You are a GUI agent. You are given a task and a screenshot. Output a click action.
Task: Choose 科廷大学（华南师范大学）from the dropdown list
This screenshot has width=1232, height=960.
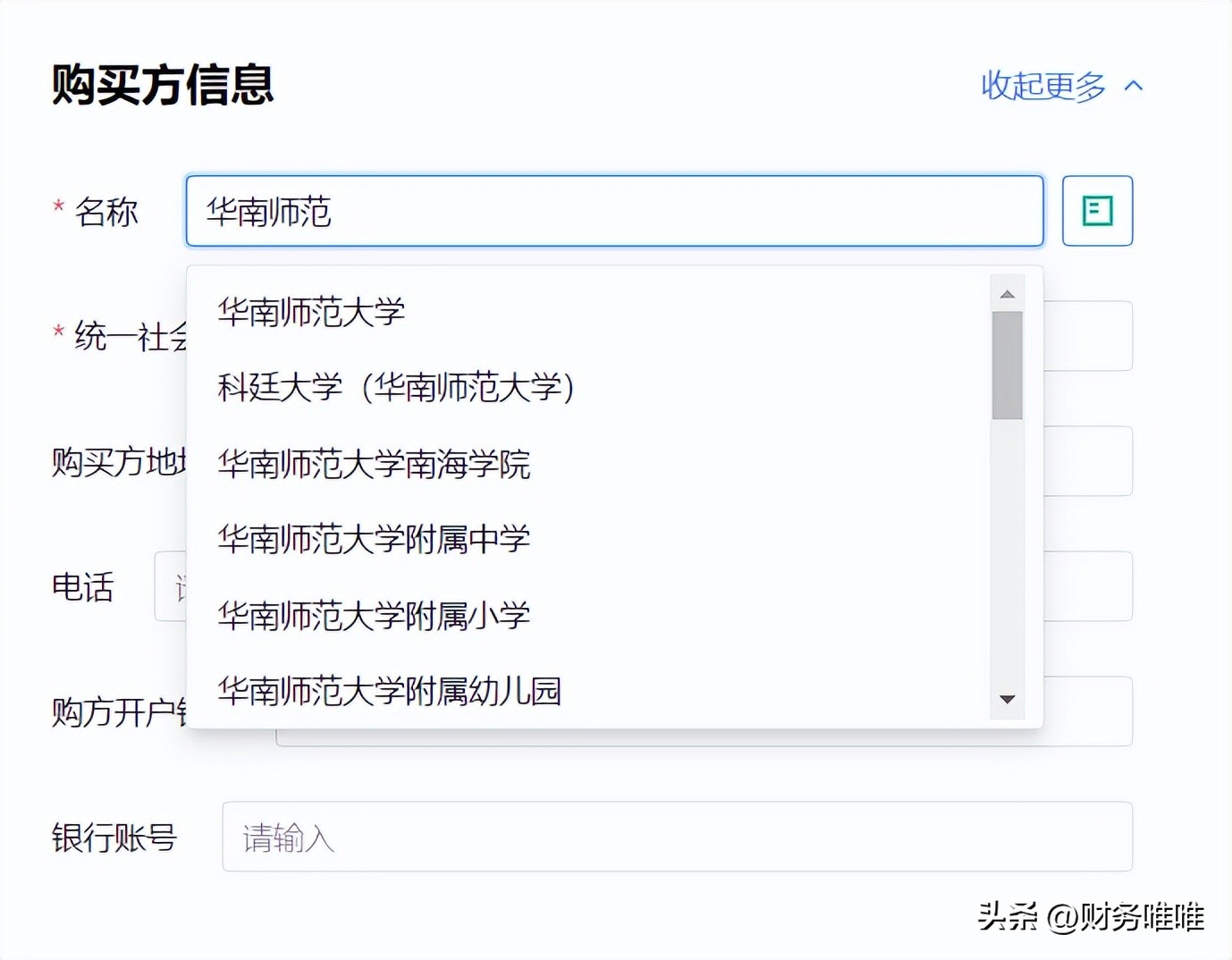point(396,389)
